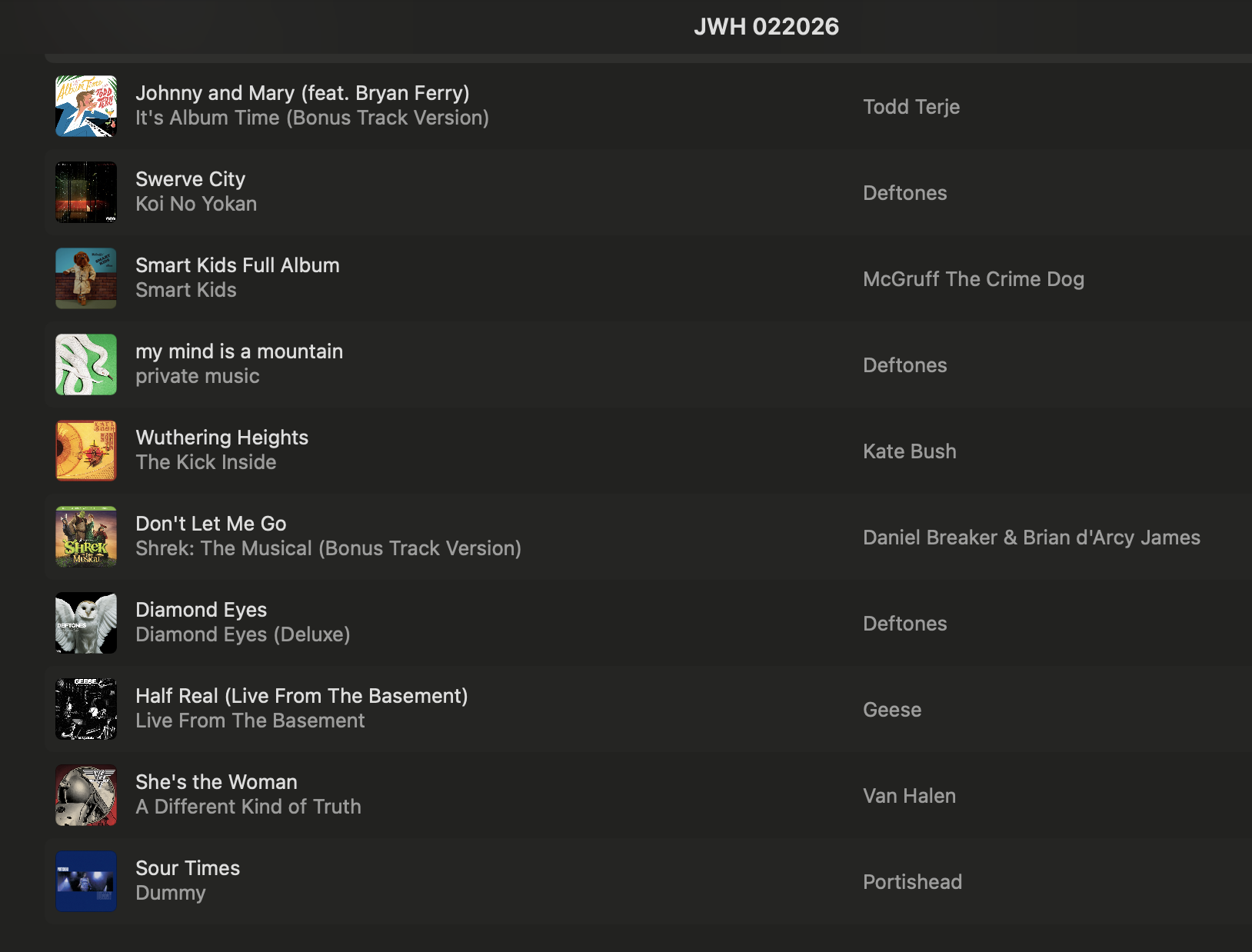Viewport: 1252px width, 952px height.
Task: Open the Van Halen artist link
Action: tap(909, 796)
